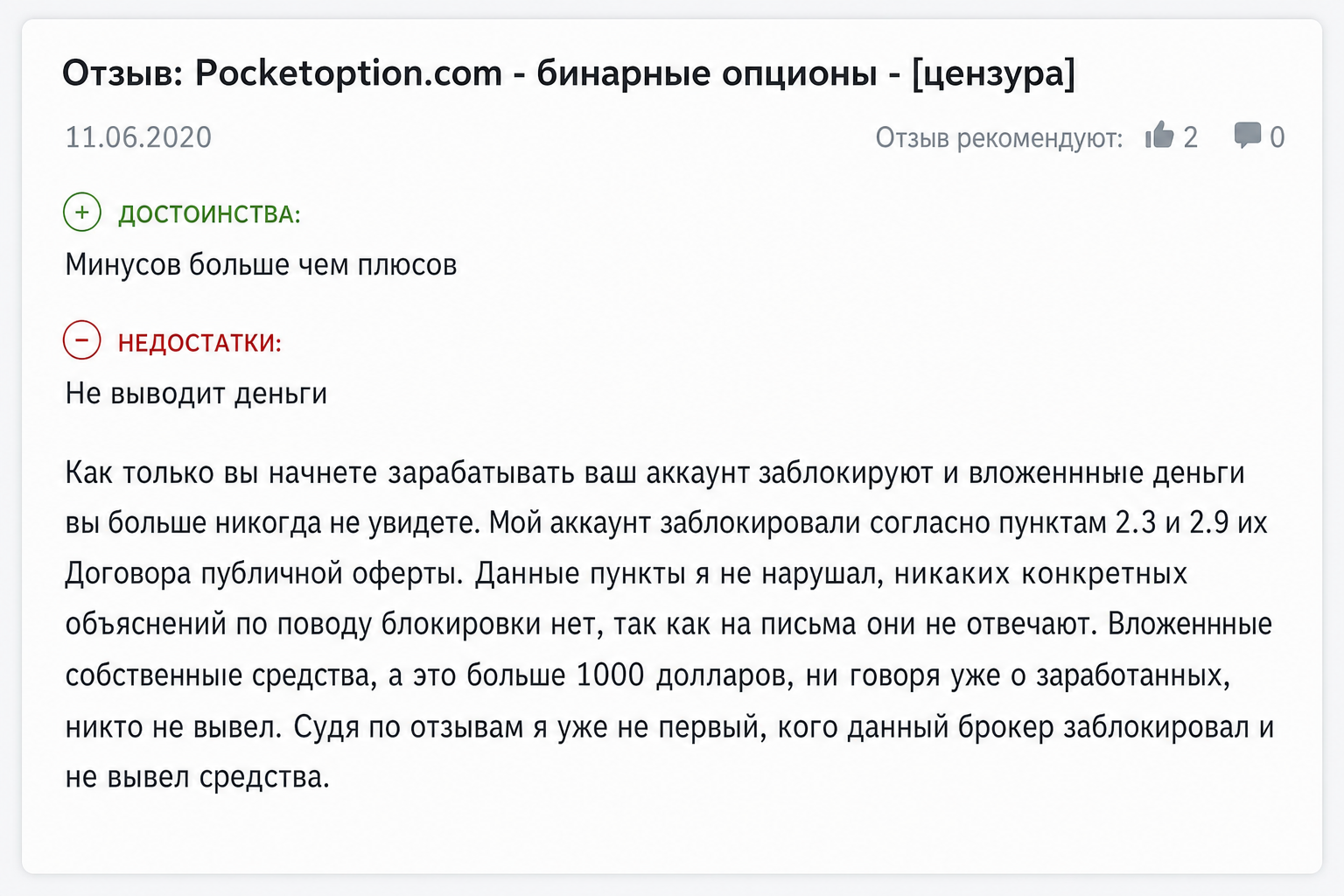Open comments via speech bubble icon
The image size is (1344, 896).
tap(1247, 136)
